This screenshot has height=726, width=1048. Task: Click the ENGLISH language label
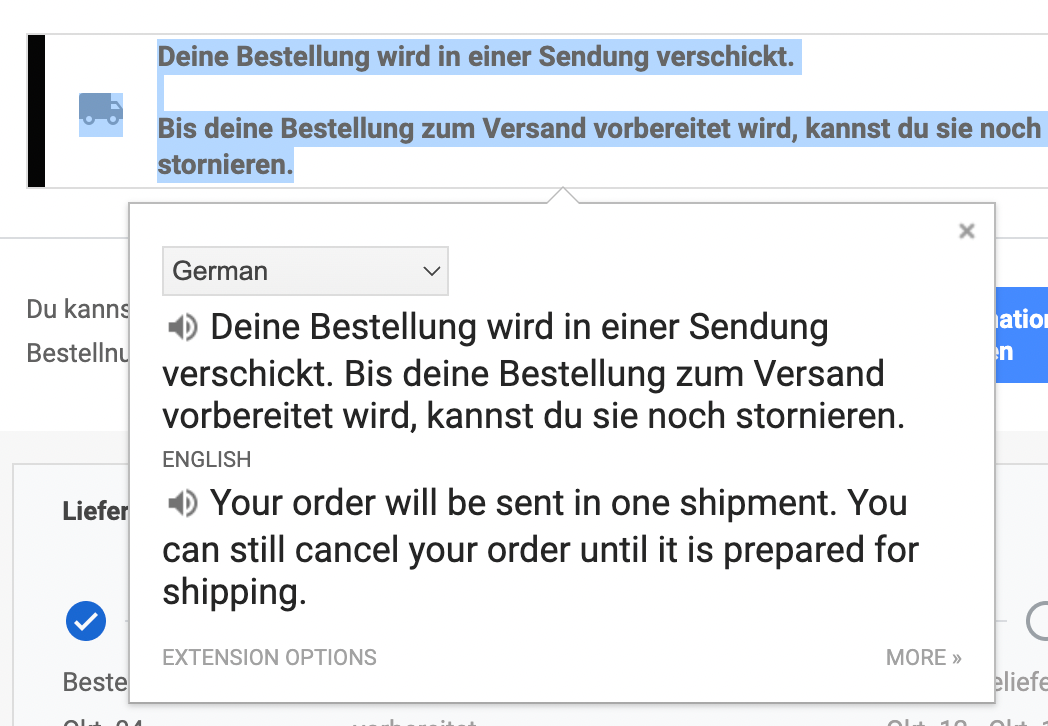tap(207, 459)
